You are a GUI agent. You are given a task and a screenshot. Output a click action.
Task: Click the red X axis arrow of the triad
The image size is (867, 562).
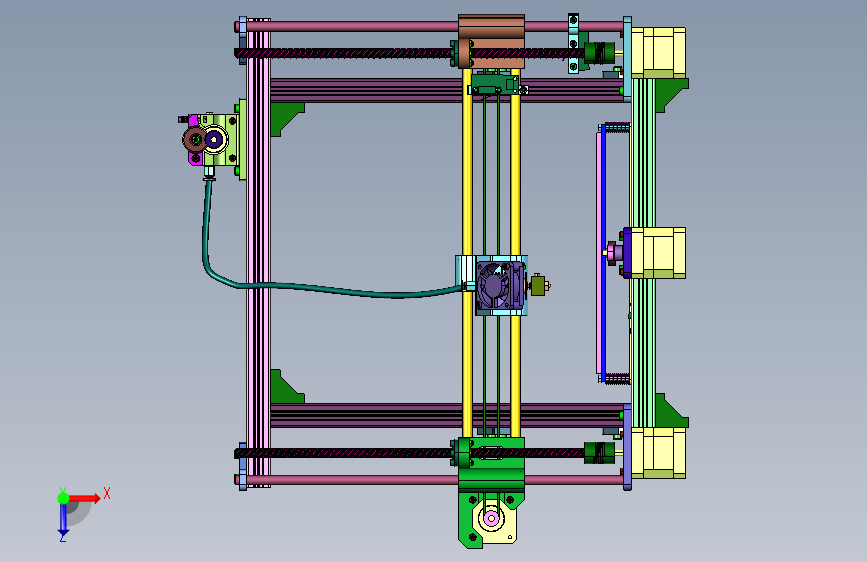(84, 498)
